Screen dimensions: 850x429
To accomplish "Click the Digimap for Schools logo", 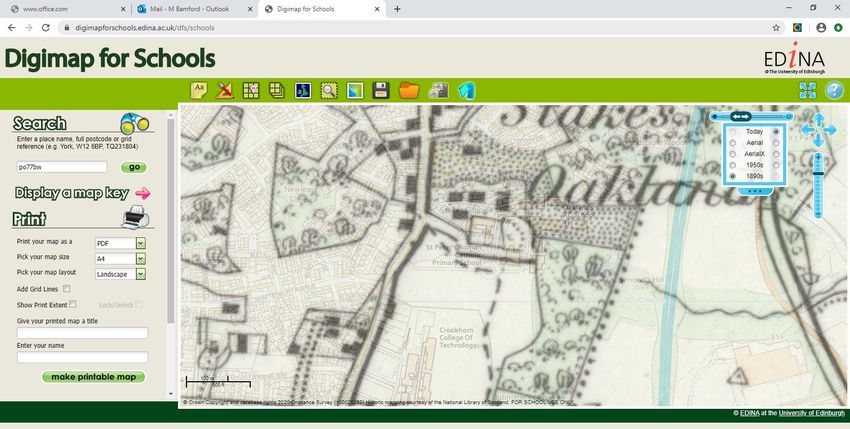I will click(110, 59).
